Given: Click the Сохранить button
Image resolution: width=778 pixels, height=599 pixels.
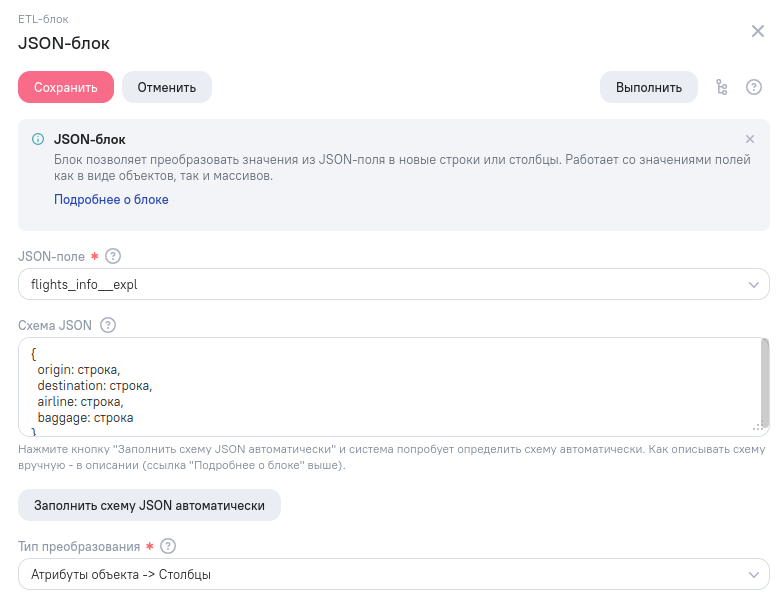Looking at the screenshot, I should [65, 87].
